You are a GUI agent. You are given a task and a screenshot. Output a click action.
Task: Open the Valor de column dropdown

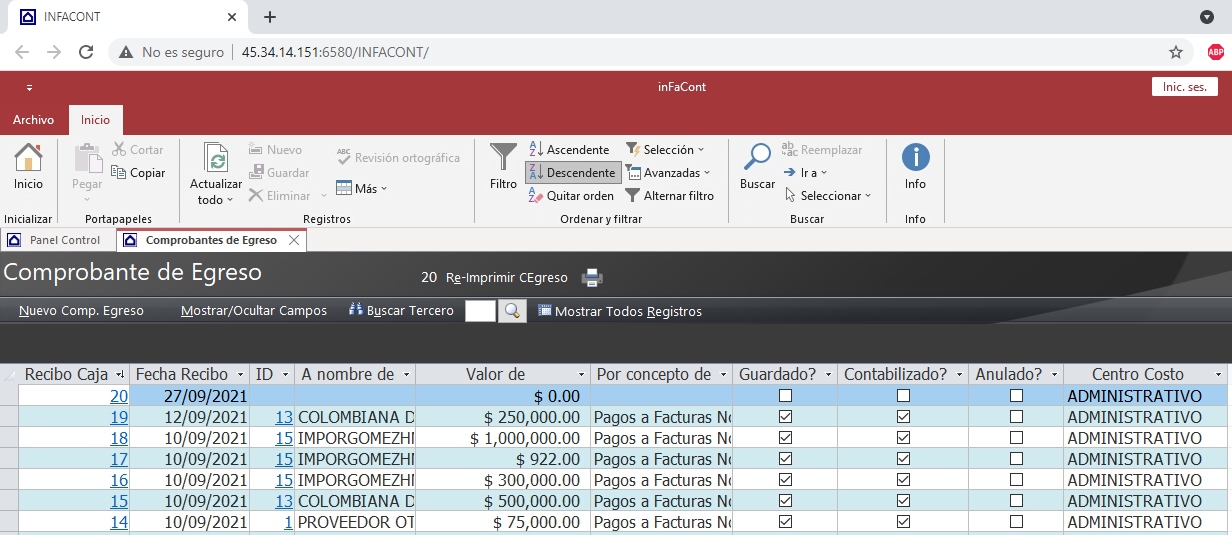[x=581, y=375]
